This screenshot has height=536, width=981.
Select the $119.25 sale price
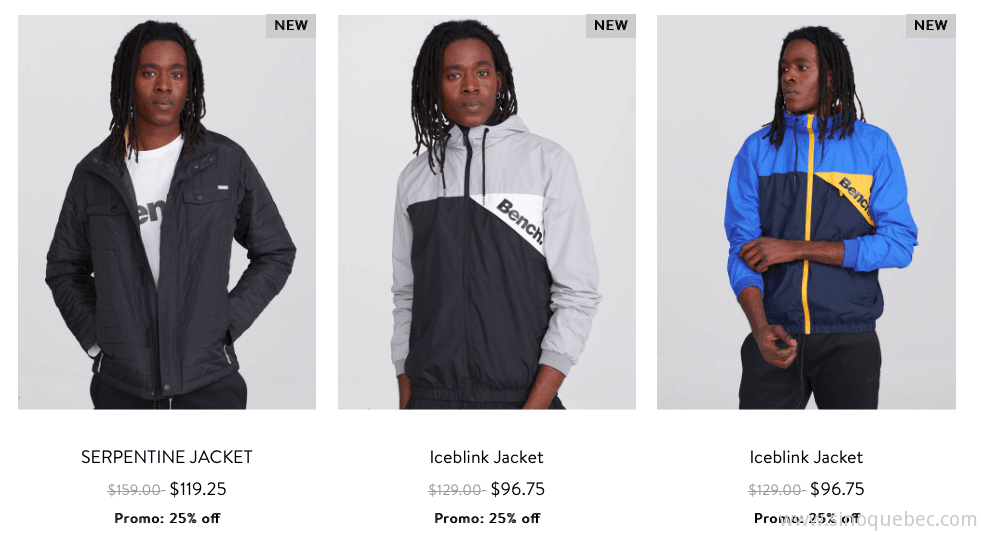(x=198, y=489)
